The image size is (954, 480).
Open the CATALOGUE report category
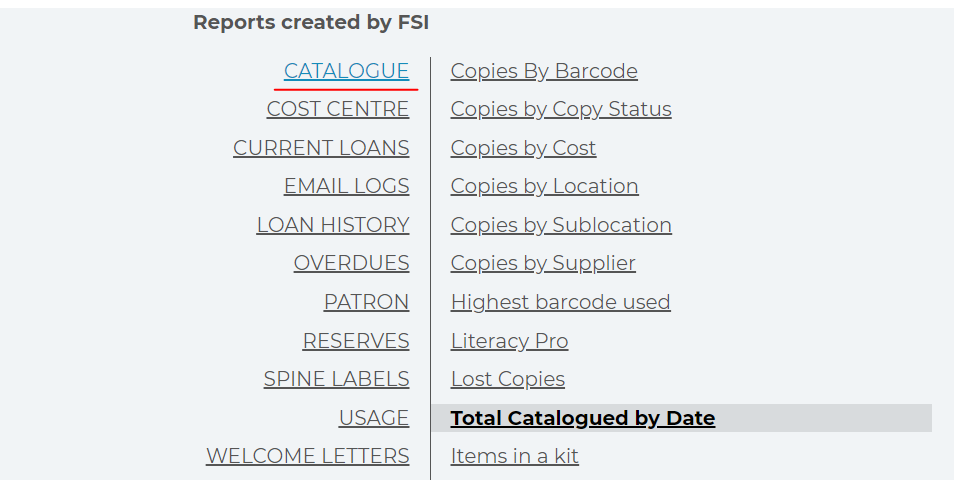point(346,71)
